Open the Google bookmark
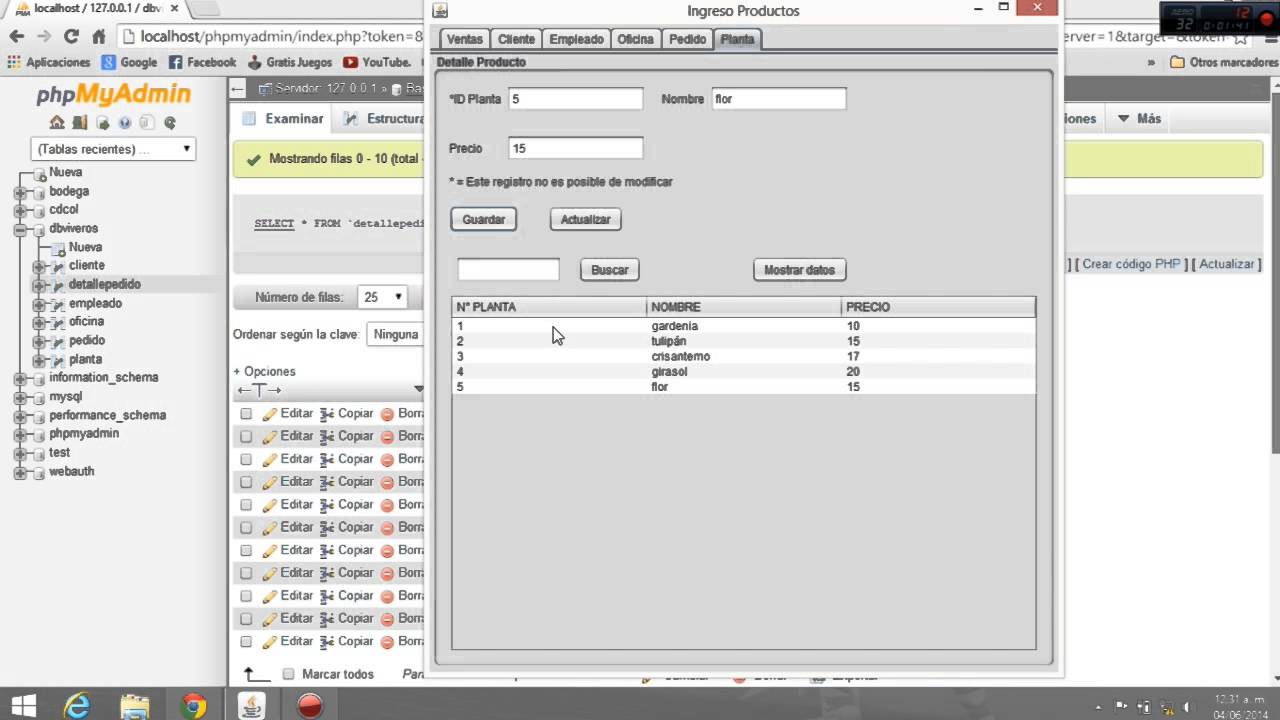 (x=129, y=62)
